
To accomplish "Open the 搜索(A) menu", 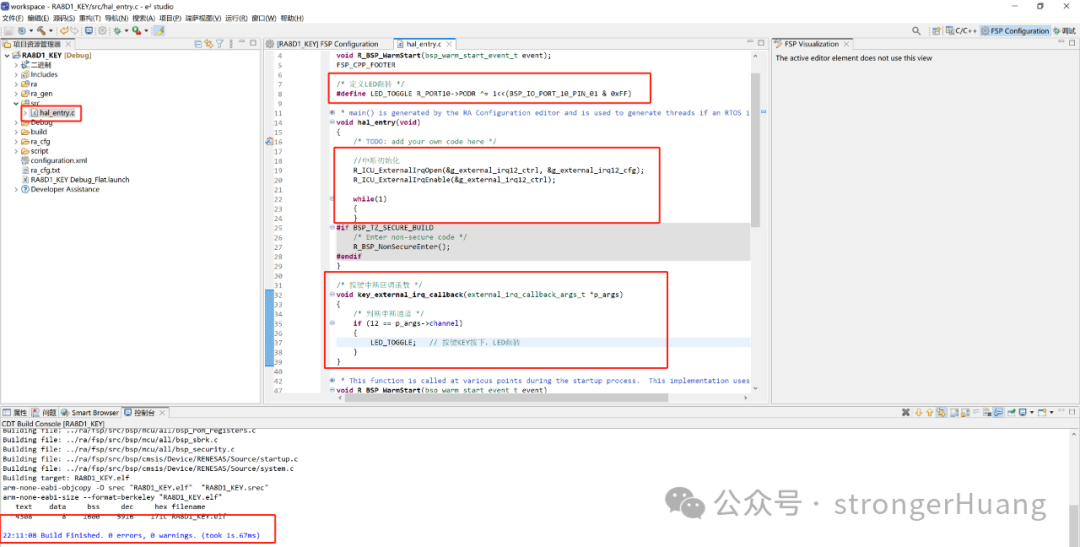I will click(x=143, y=18).
